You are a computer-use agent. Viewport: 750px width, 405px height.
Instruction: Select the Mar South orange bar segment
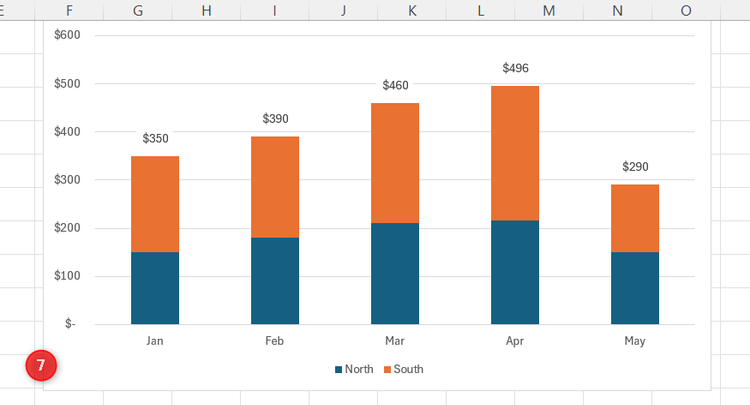(395, 163)
